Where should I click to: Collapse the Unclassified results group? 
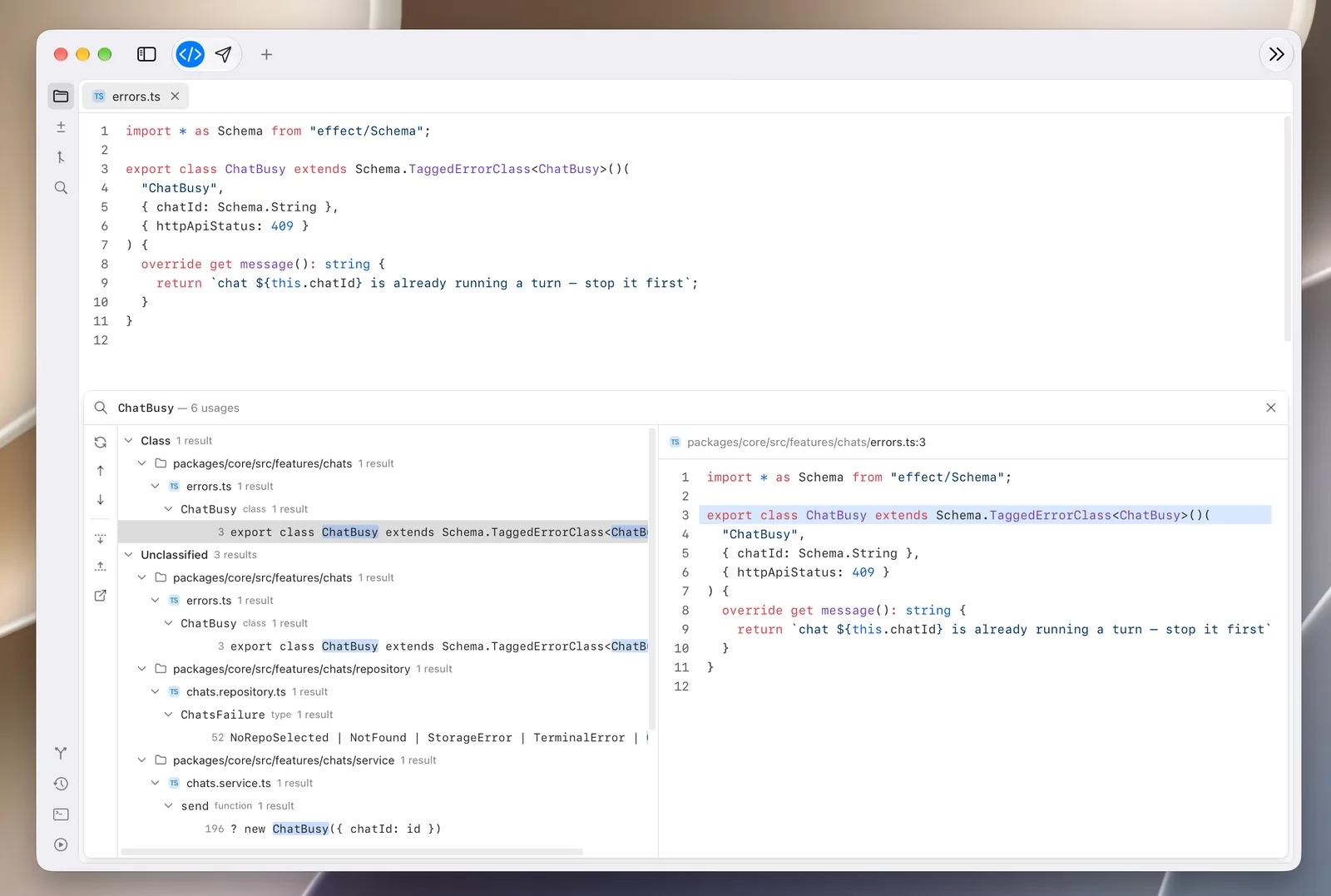click(x=129, y=555)
